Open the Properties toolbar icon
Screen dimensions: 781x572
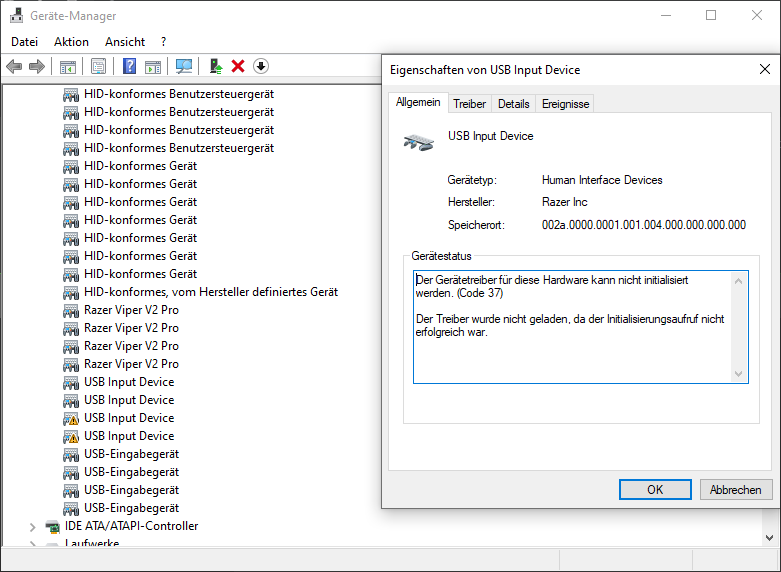[x=98, y=66]
